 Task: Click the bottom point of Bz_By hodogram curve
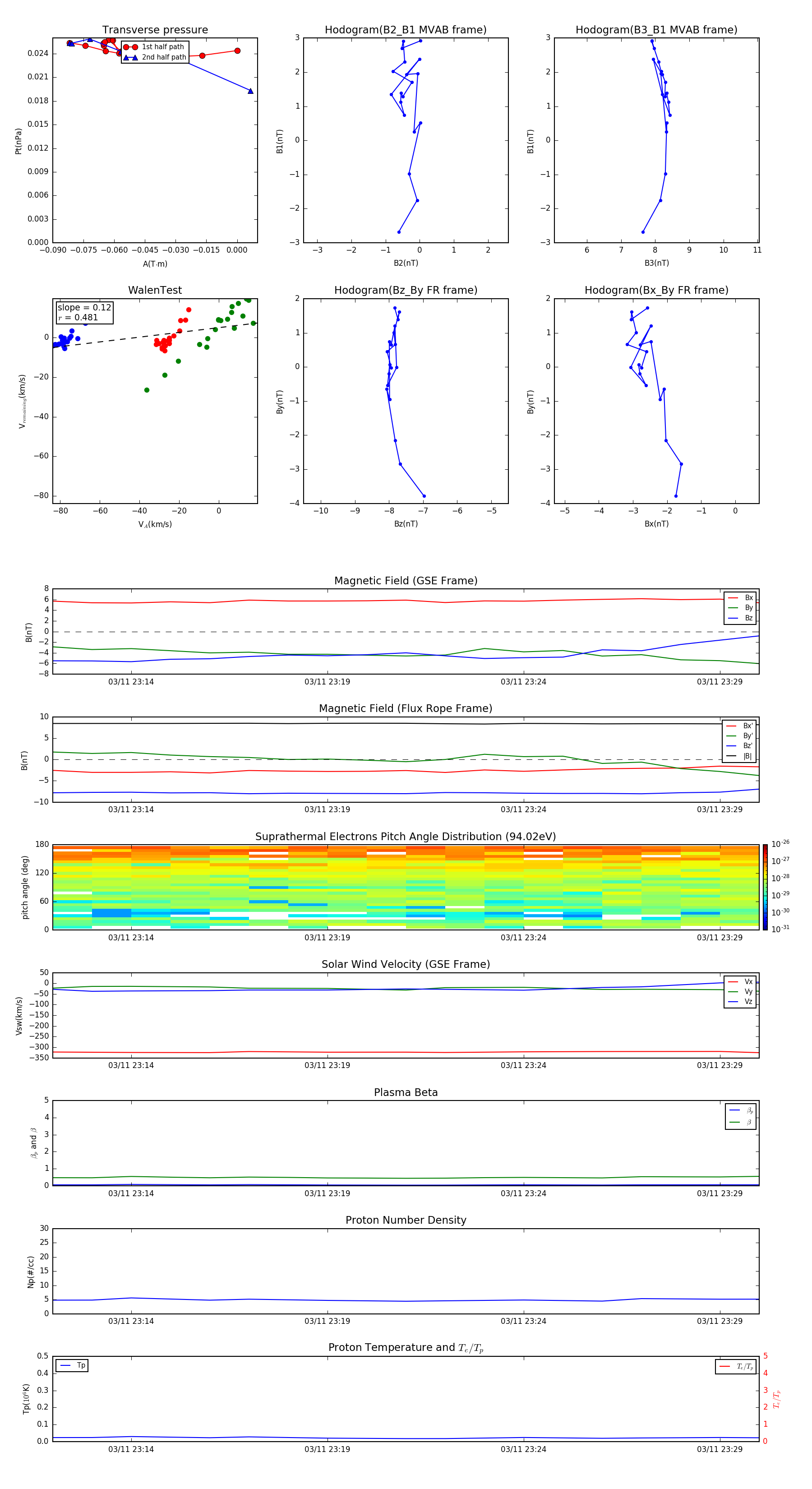pos(424,496)
